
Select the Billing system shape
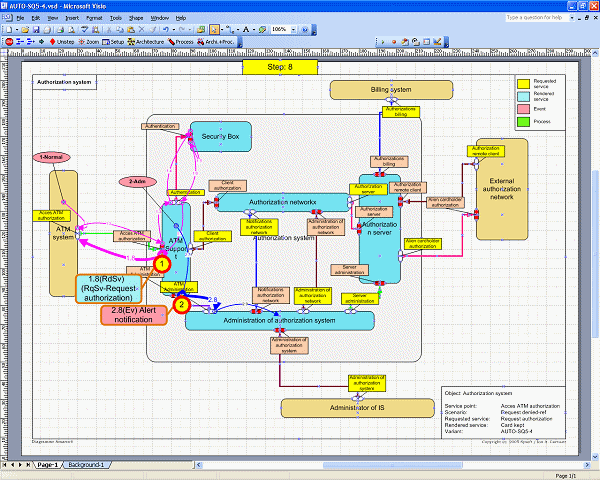(391, 90)
